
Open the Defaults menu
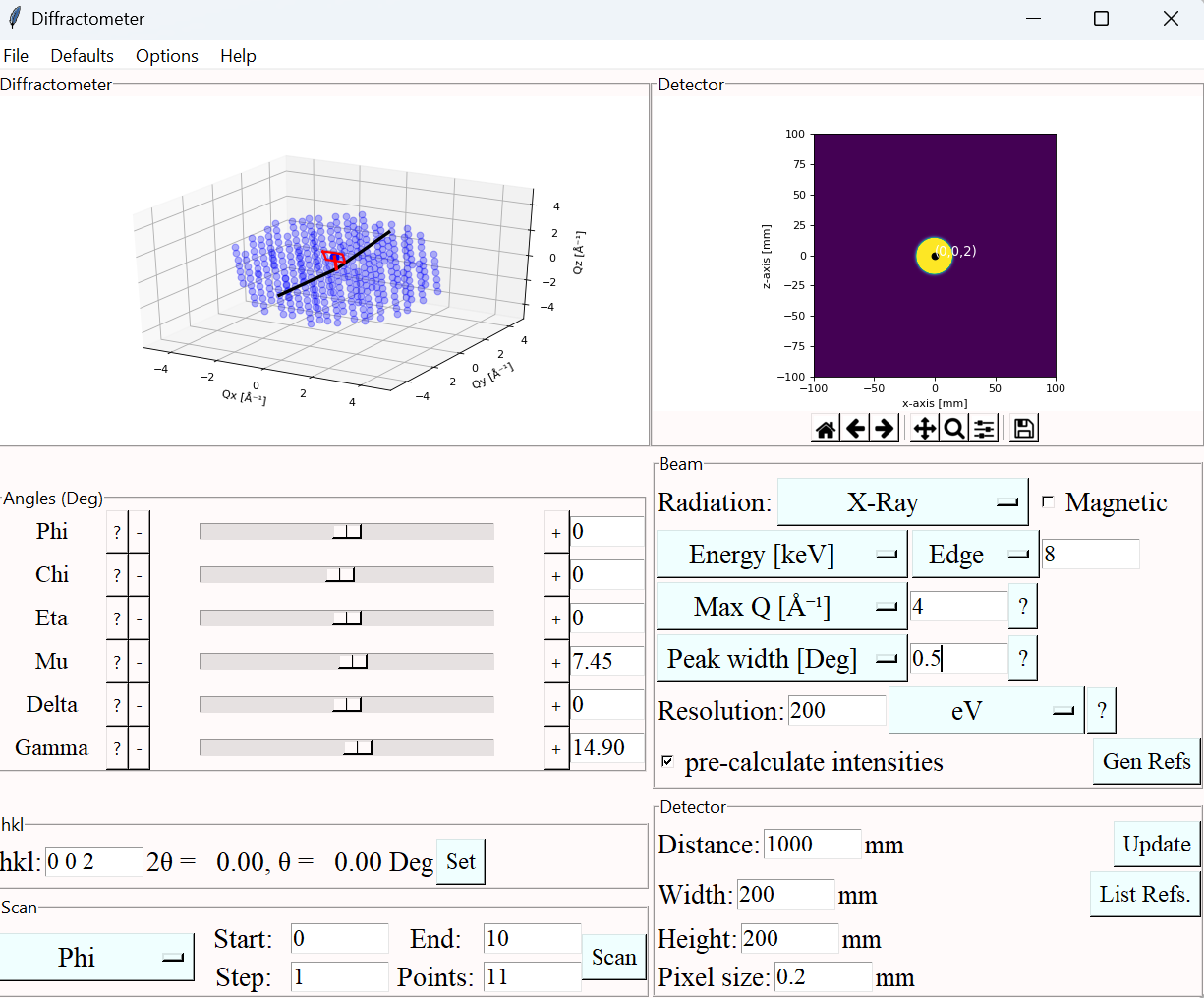pos(82,56)
